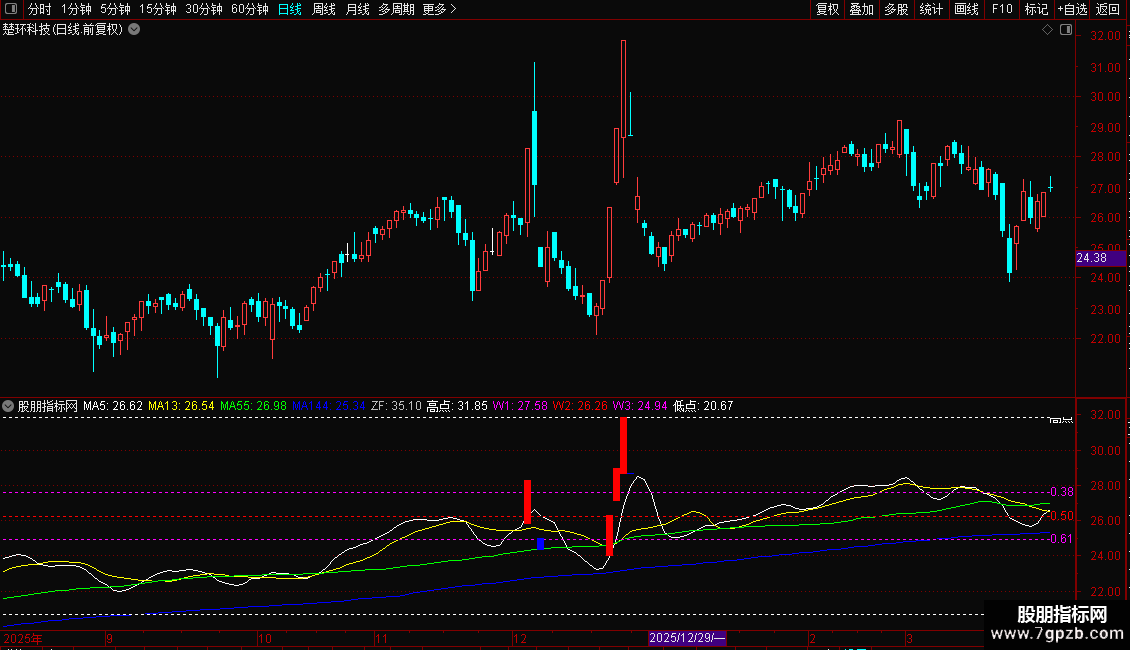This screenshot has width=1130, height=650.
Task: Toggle the right info panel icon
Action: click(1066, 30)
